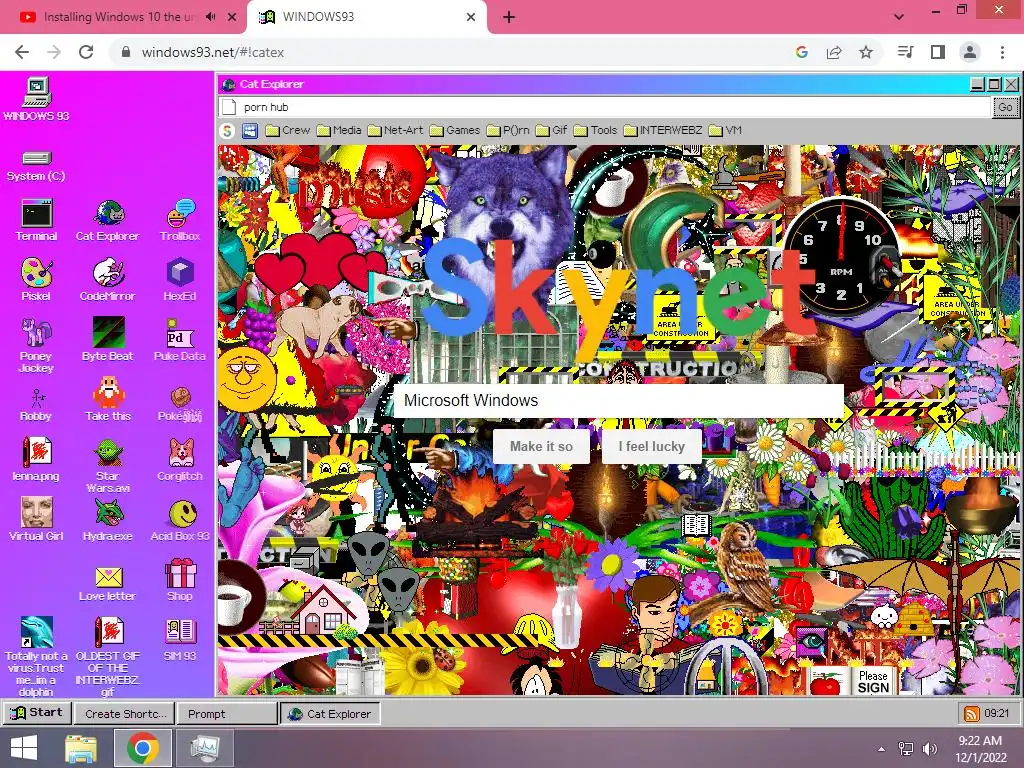The image size is (1024, 768).
Task: Launch the CodeMirror desktop icon
Action: point(108,280)
